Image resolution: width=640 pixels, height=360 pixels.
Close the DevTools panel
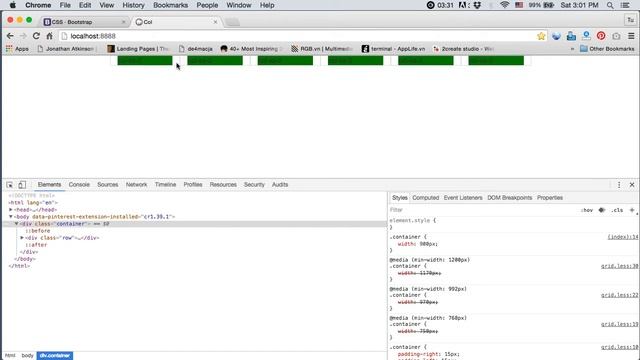coord(632,184)
